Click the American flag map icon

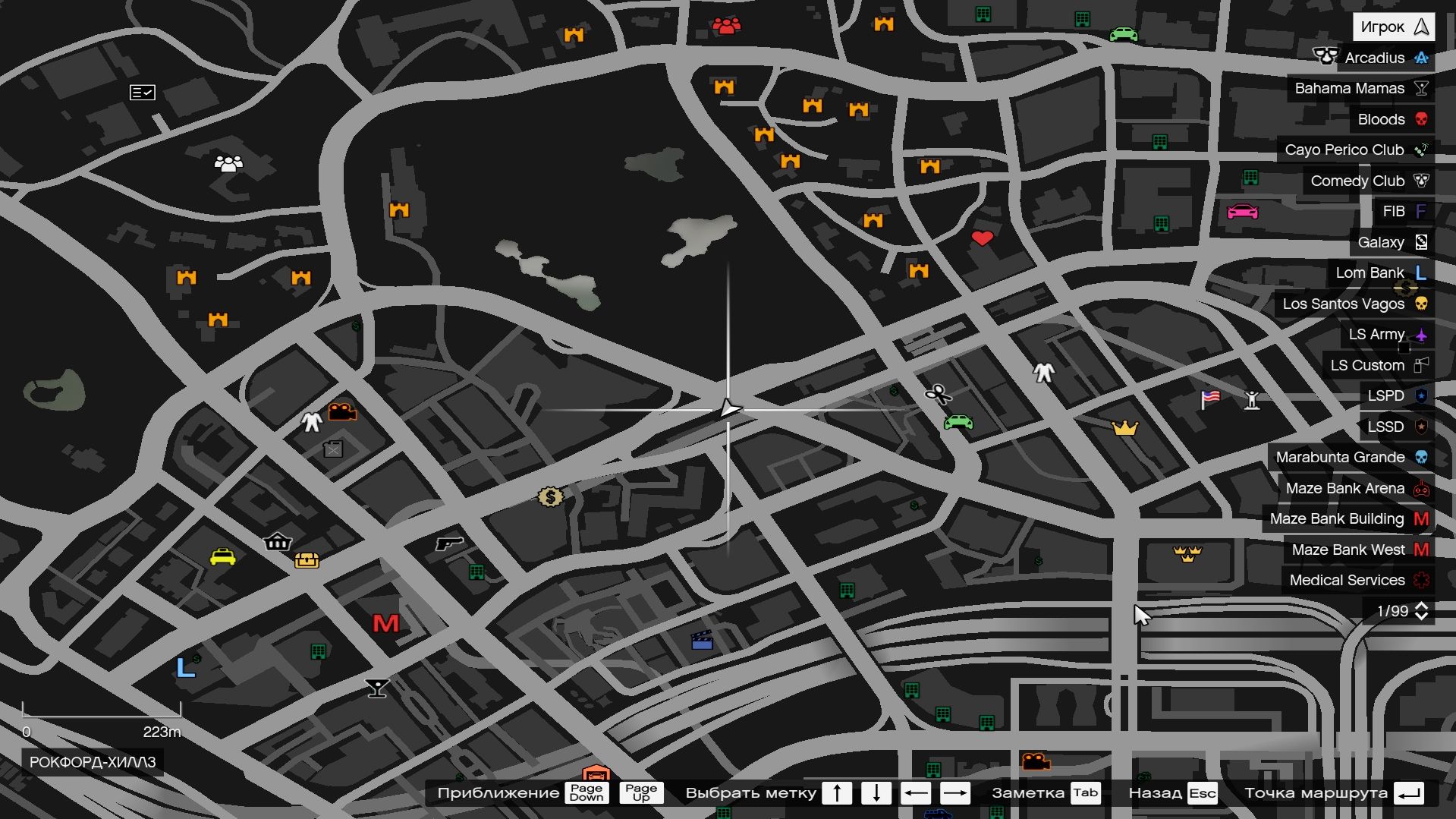click(1210, 398)
